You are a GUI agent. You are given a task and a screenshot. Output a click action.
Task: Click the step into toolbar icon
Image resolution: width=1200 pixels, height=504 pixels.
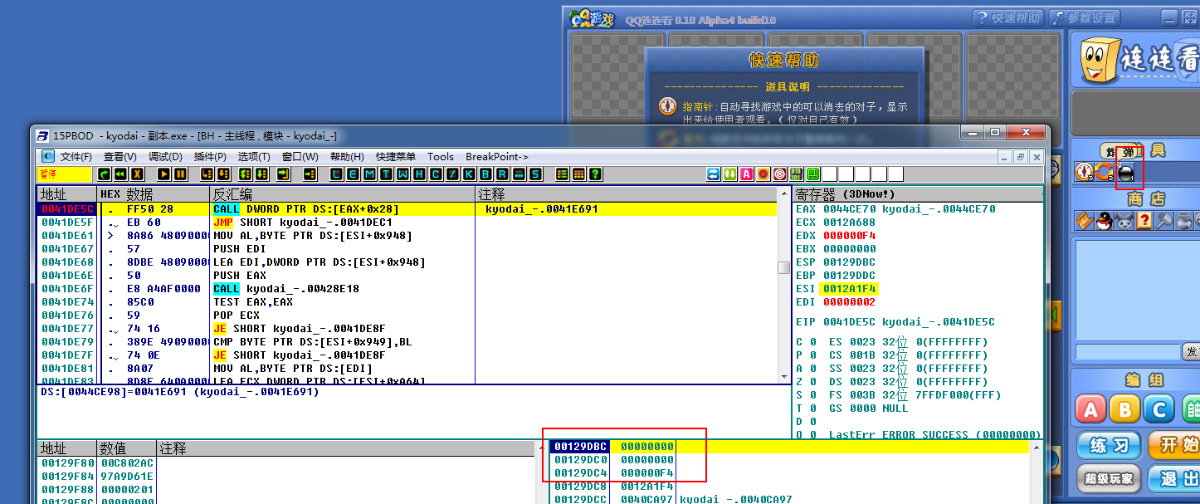(207, 174)
